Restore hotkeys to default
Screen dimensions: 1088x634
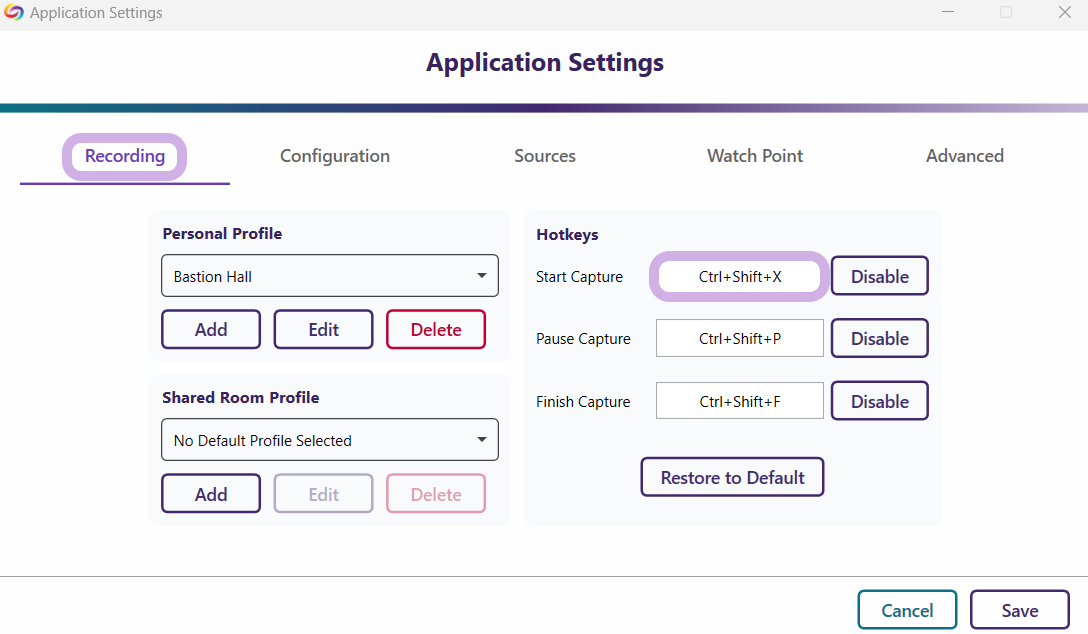[x=732, y=478]
